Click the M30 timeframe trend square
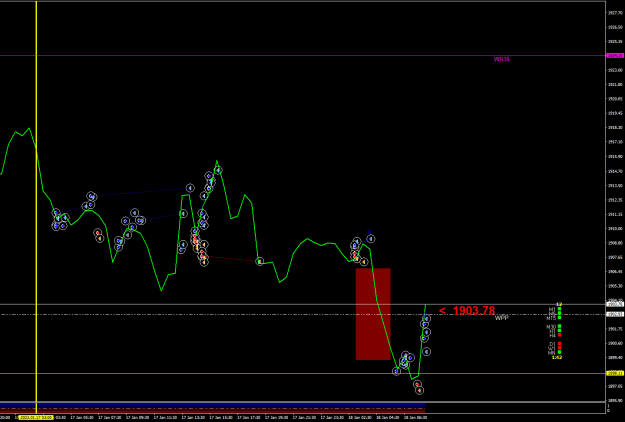625x422 pixels. (x=559, y=326)
